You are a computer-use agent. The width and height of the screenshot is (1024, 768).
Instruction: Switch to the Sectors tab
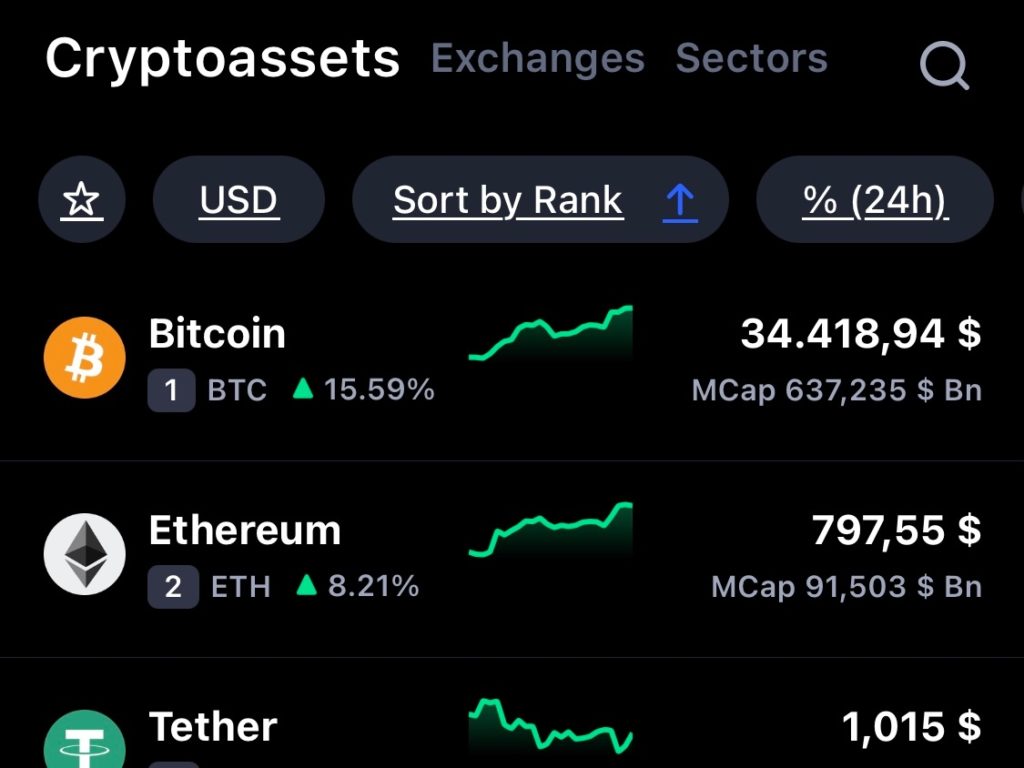click(x=752, y=58)
